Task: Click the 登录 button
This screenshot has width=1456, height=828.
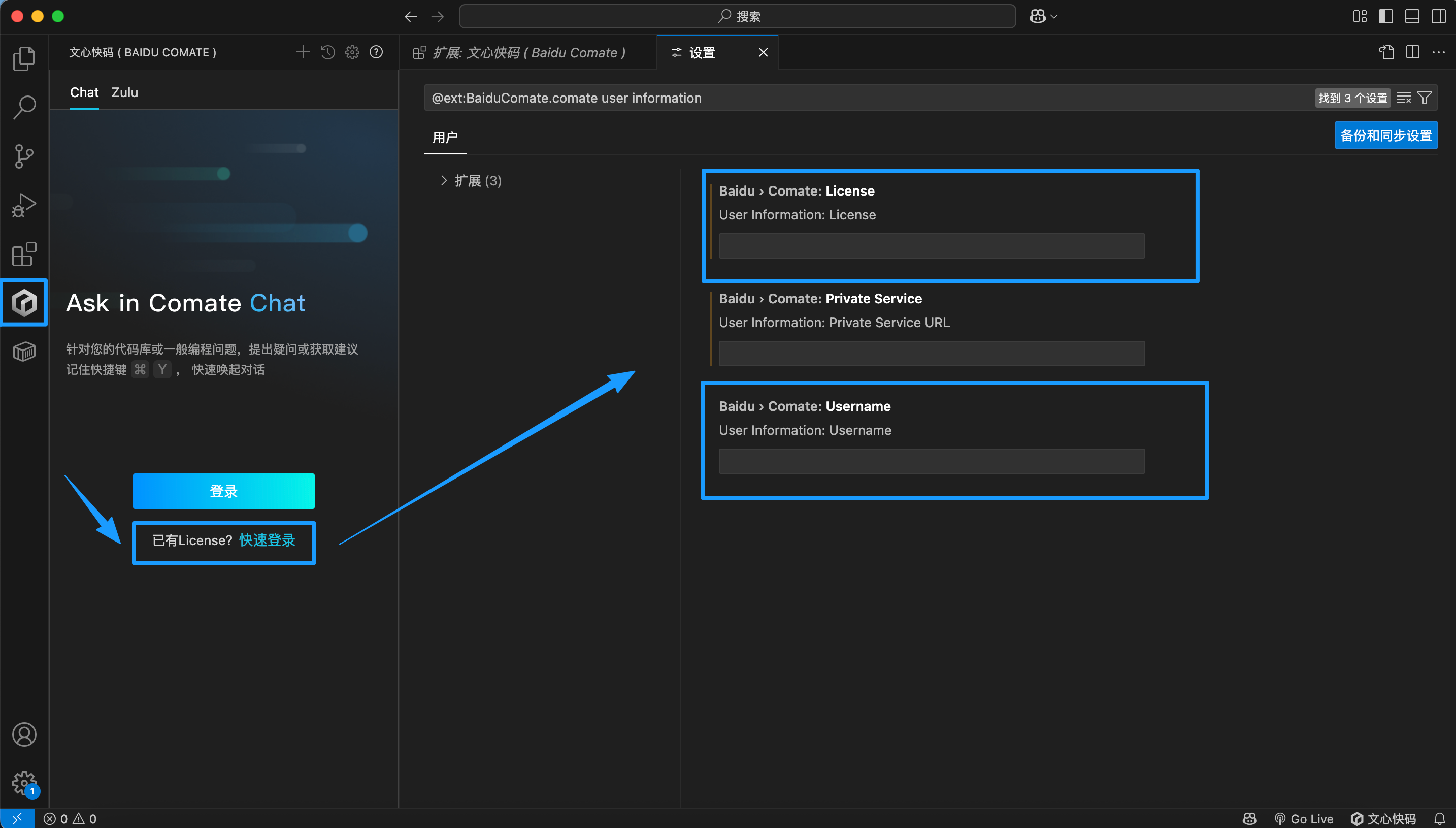Action: (x=223, y=491)
